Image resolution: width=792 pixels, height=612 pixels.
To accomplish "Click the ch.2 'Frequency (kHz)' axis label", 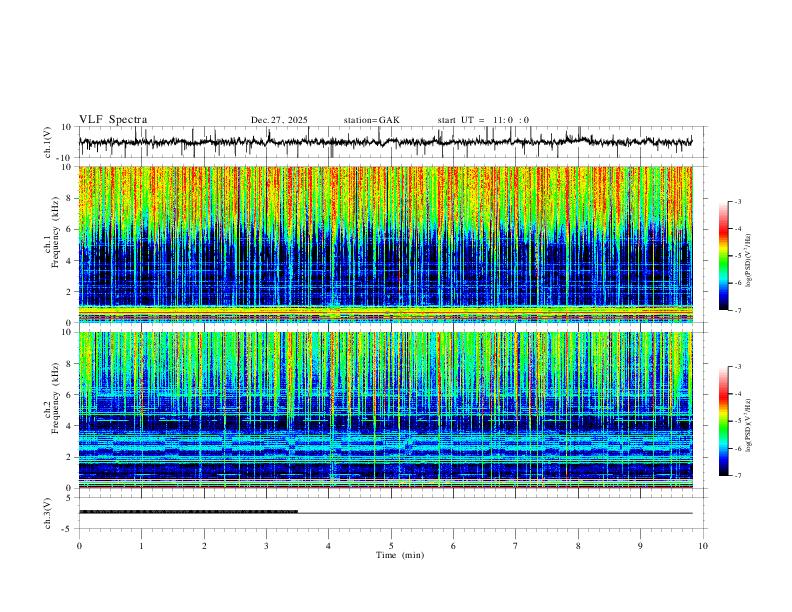I will tap(55, 398).
